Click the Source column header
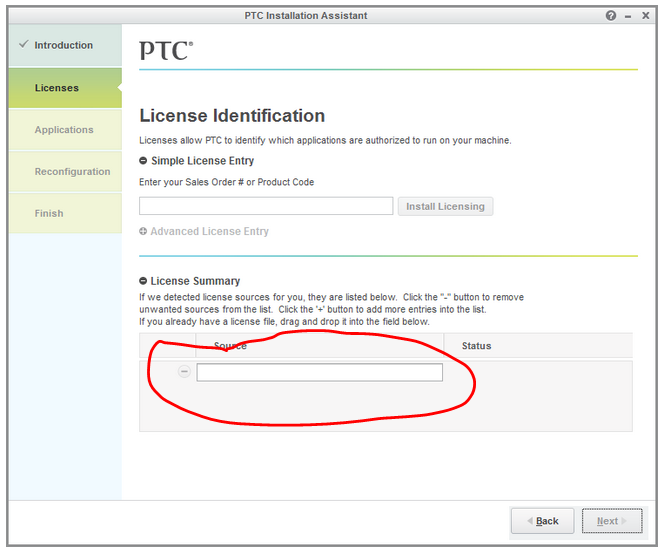The width and height of the screenshot is (666, 552). (x=319, y=345)
